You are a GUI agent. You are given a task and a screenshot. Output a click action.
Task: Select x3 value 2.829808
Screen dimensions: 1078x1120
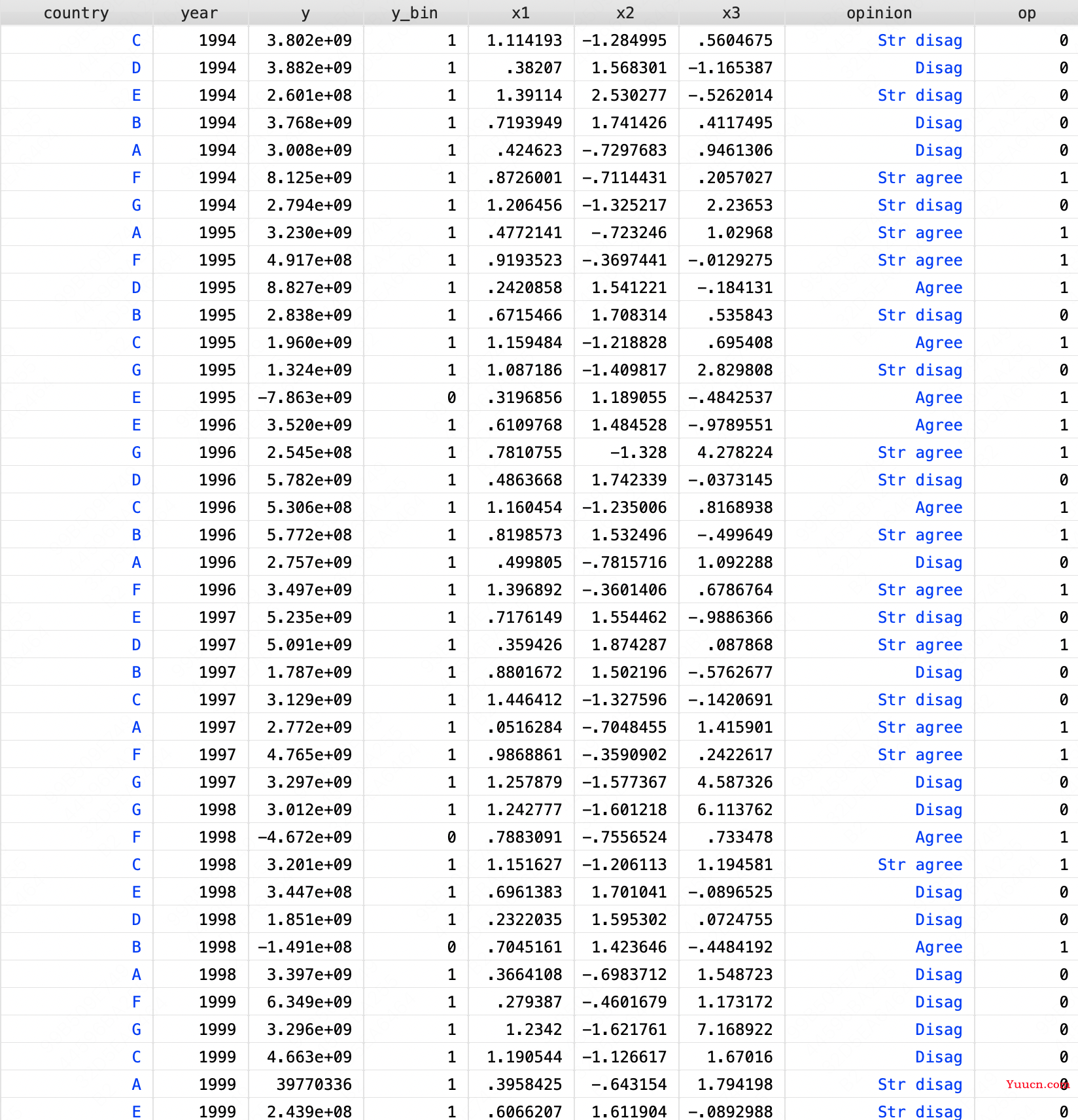click(735, 370)
